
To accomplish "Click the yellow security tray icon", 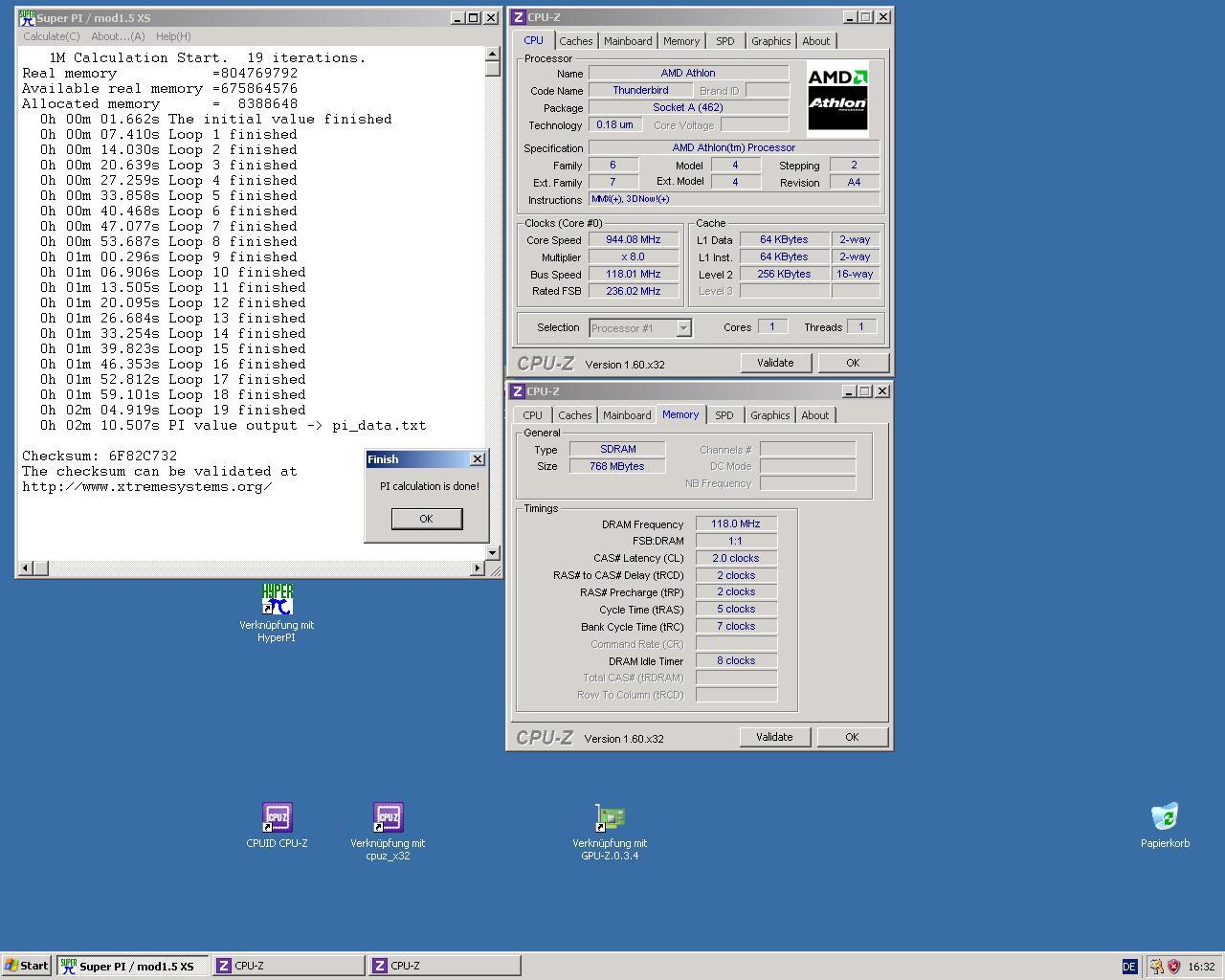I will pyautogui.click(x=1156, y=967).
